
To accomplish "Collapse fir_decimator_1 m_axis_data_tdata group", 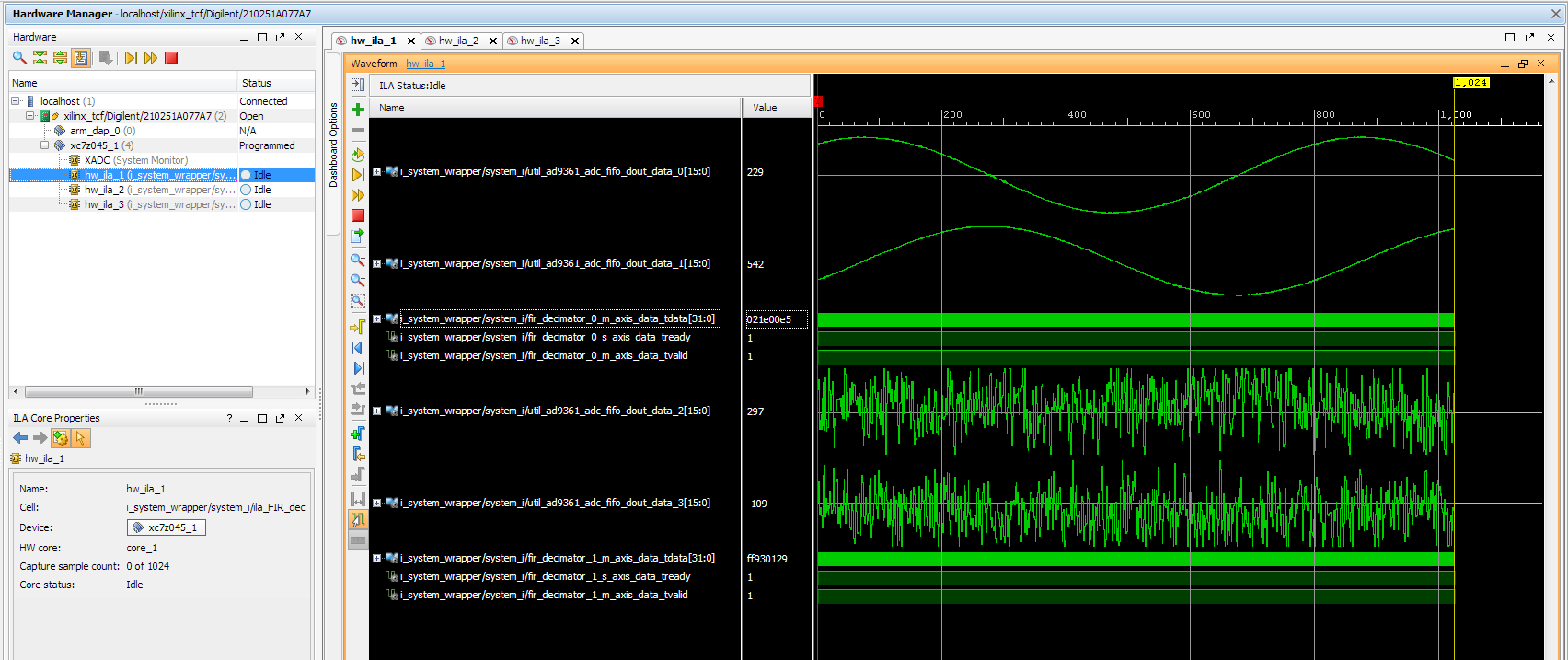I will (x=376, y=558).
